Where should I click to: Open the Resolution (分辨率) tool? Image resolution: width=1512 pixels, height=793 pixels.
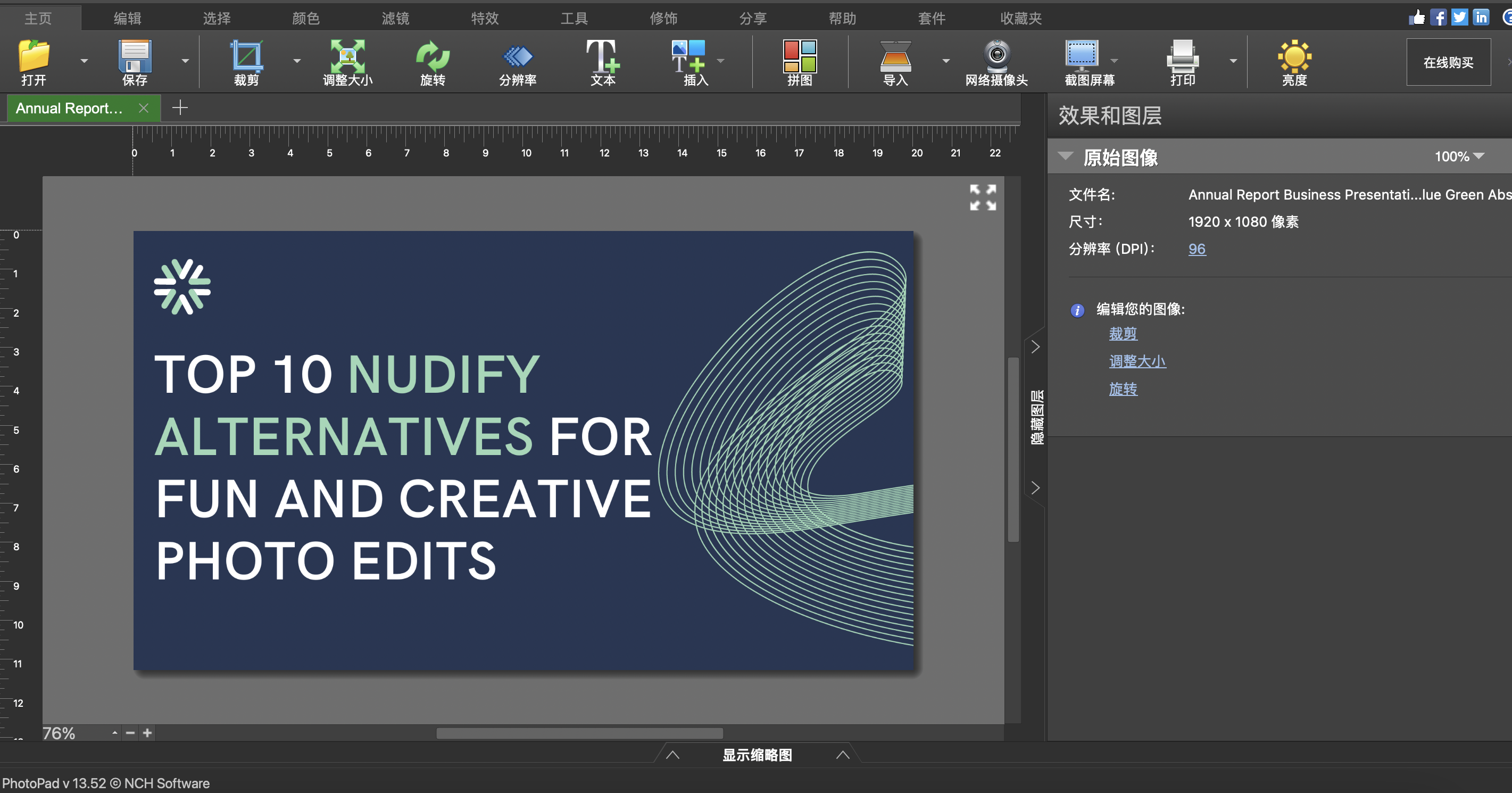tap(518, 57)
